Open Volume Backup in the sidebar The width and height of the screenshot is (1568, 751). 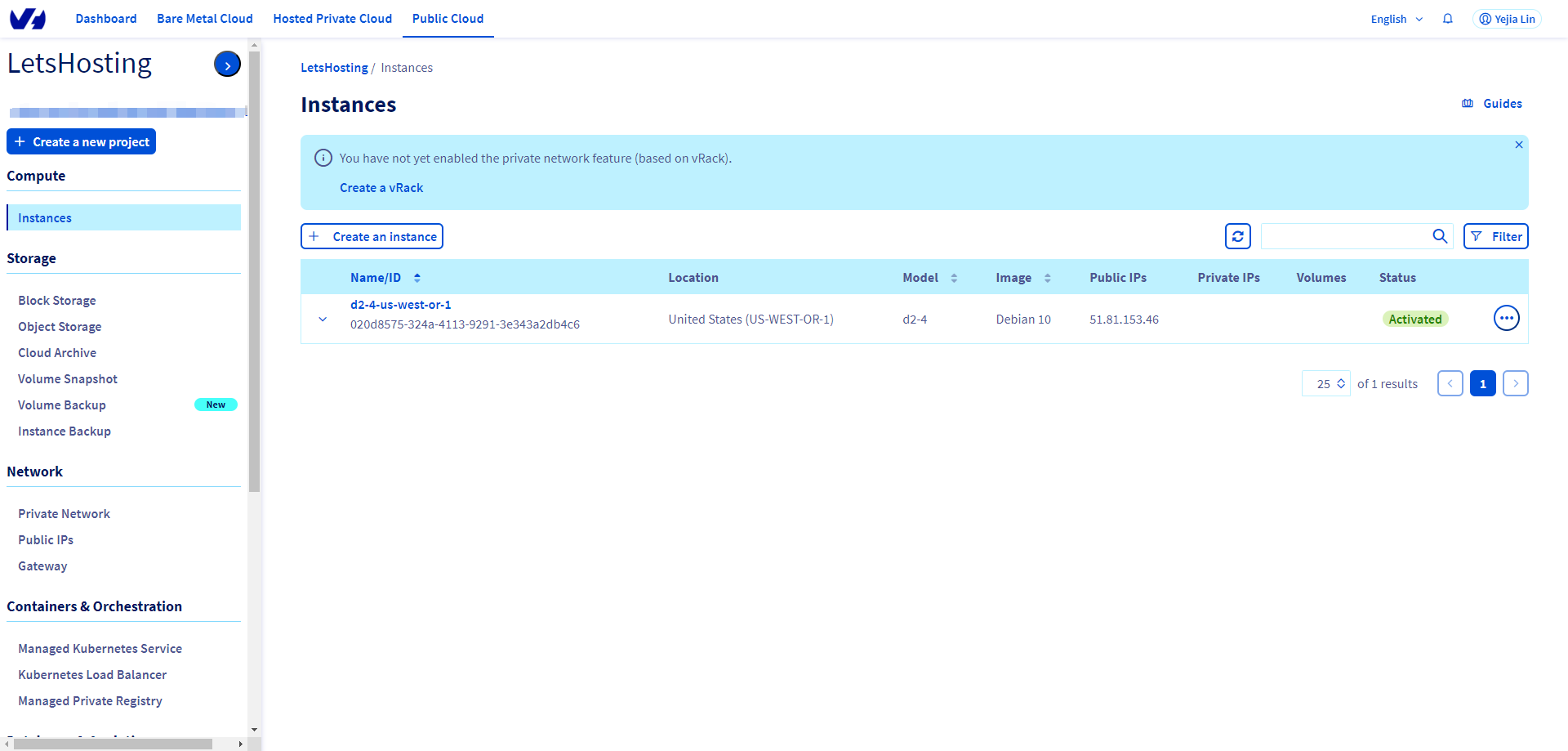tap(62, 405)
